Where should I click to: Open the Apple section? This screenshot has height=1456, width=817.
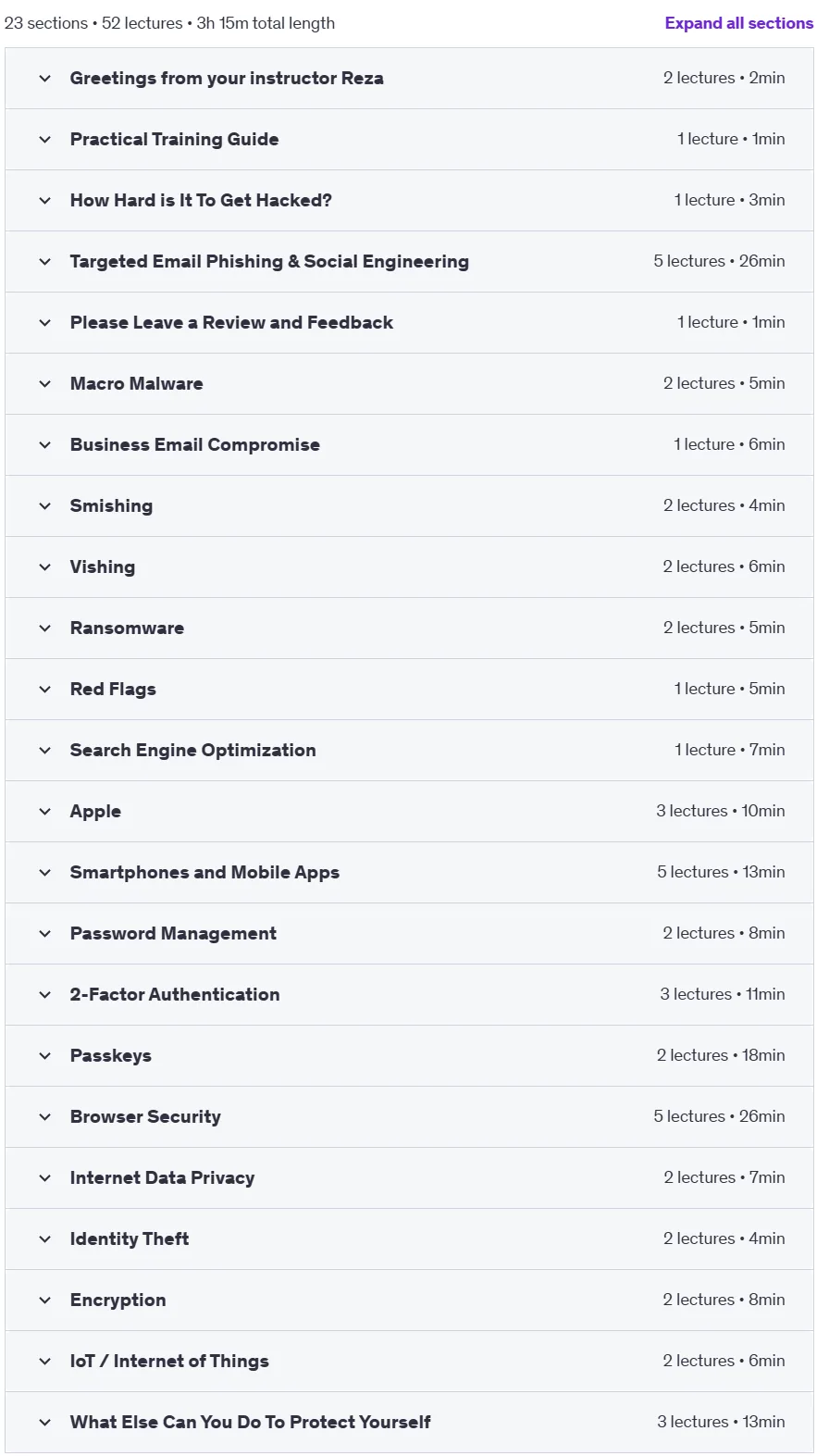(409, 812)
